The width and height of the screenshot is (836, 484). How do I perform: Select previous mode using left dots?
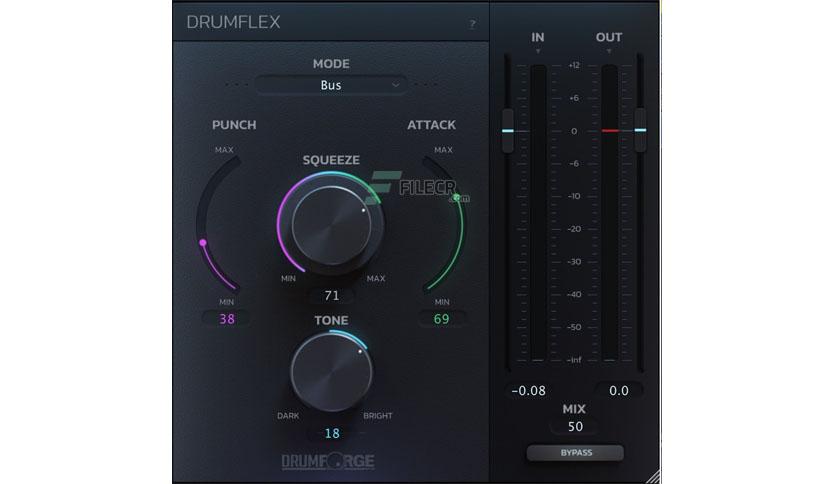click(237, 85)
